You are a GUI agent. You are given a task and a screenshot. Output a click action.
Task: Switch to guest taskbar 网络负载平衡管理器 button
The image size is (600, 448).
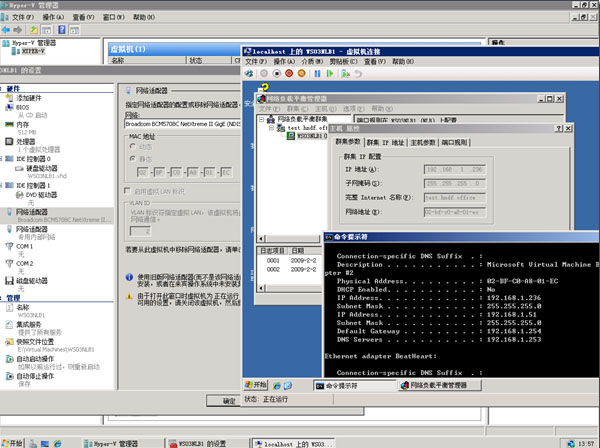[440, 386]
